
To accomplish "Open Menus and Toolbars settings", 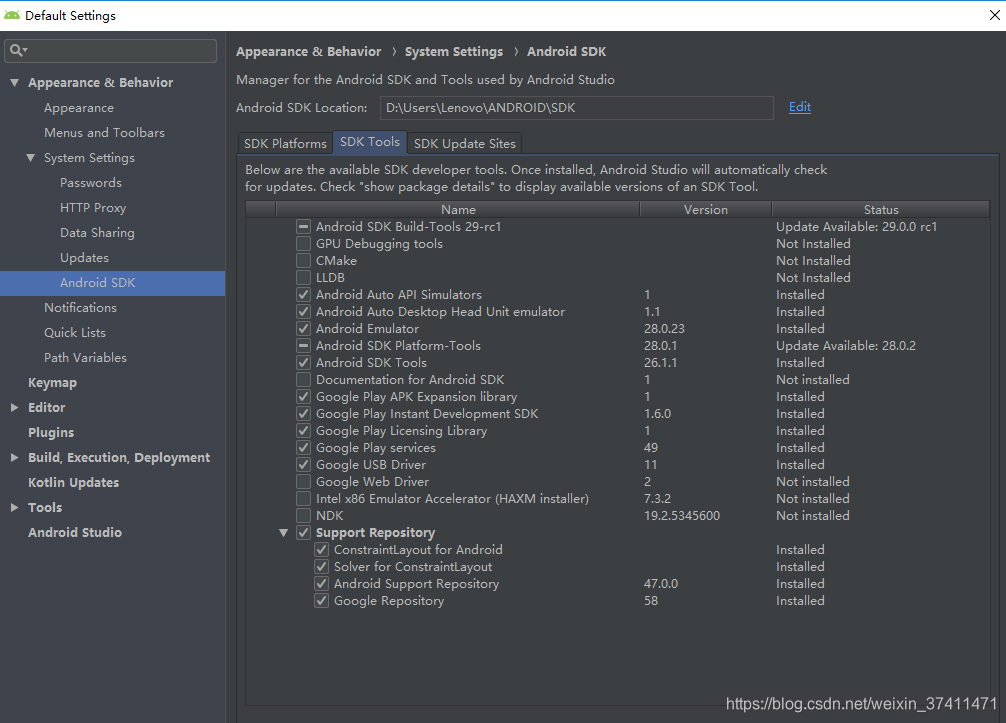I will coord(104,133).
